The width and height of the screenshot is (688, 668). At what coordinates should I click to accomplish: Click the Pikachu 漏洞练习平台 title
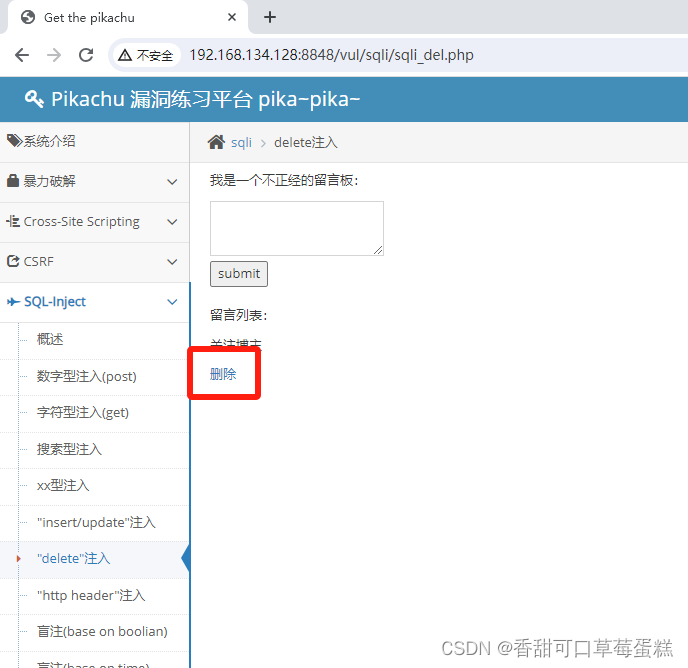click(205, 99)
